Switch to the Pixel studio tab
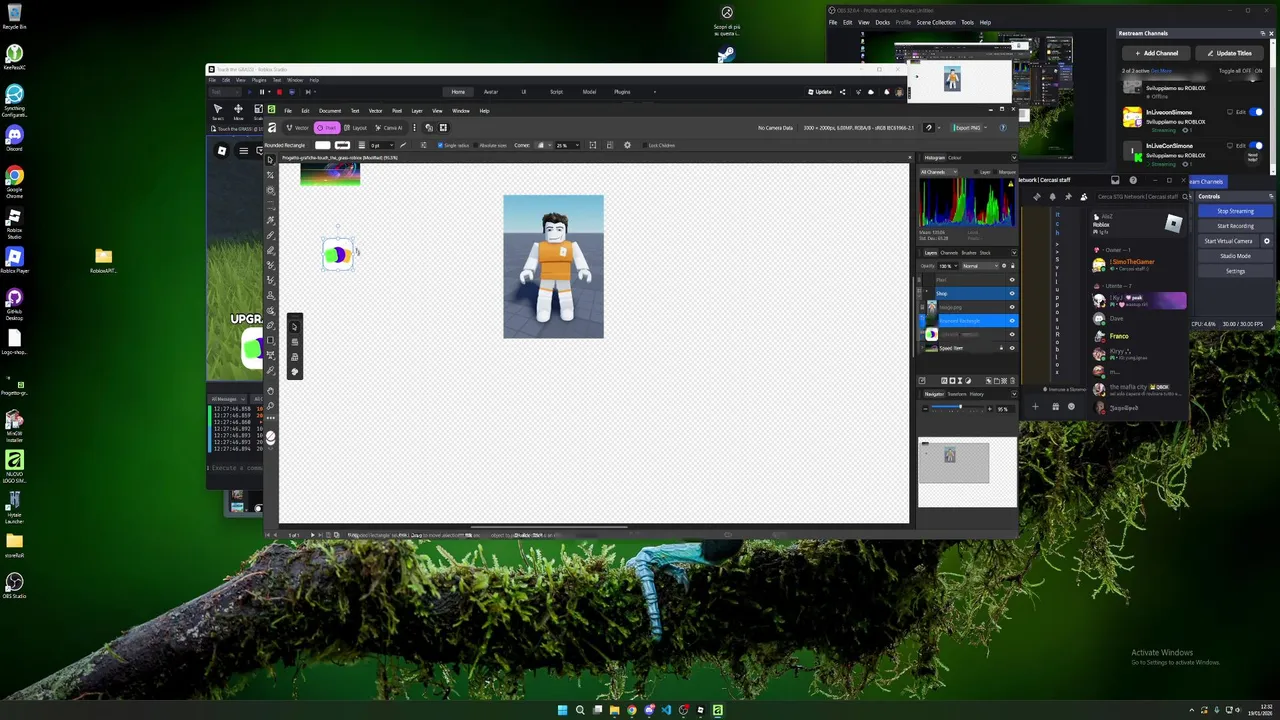The width and height of the screenshot is (1280, 720). pos(327,128)
